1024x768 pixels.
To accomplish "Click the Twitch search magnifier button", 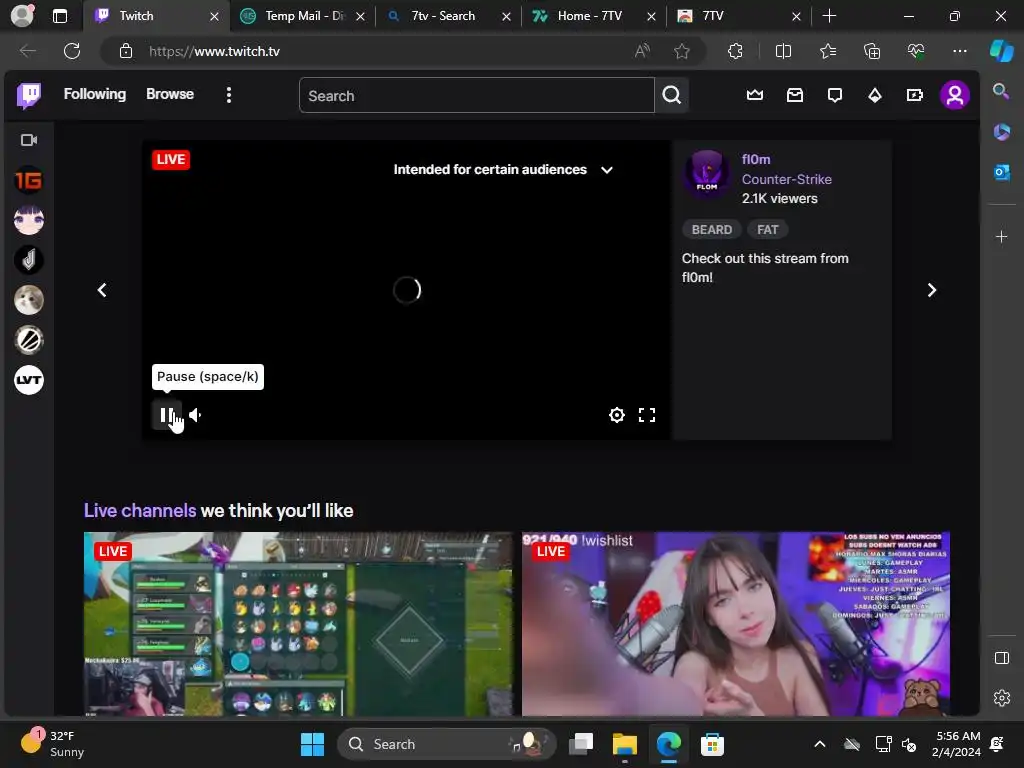I will coord(671,95).
